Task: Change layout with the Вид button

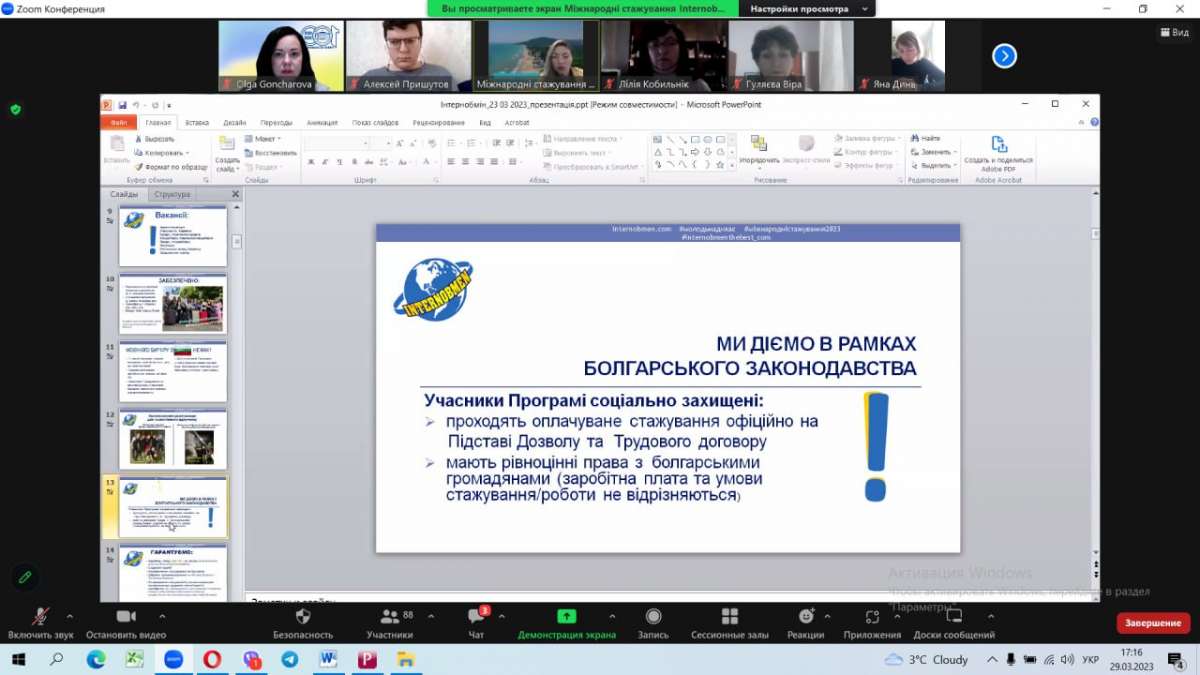Action: 1174,32
